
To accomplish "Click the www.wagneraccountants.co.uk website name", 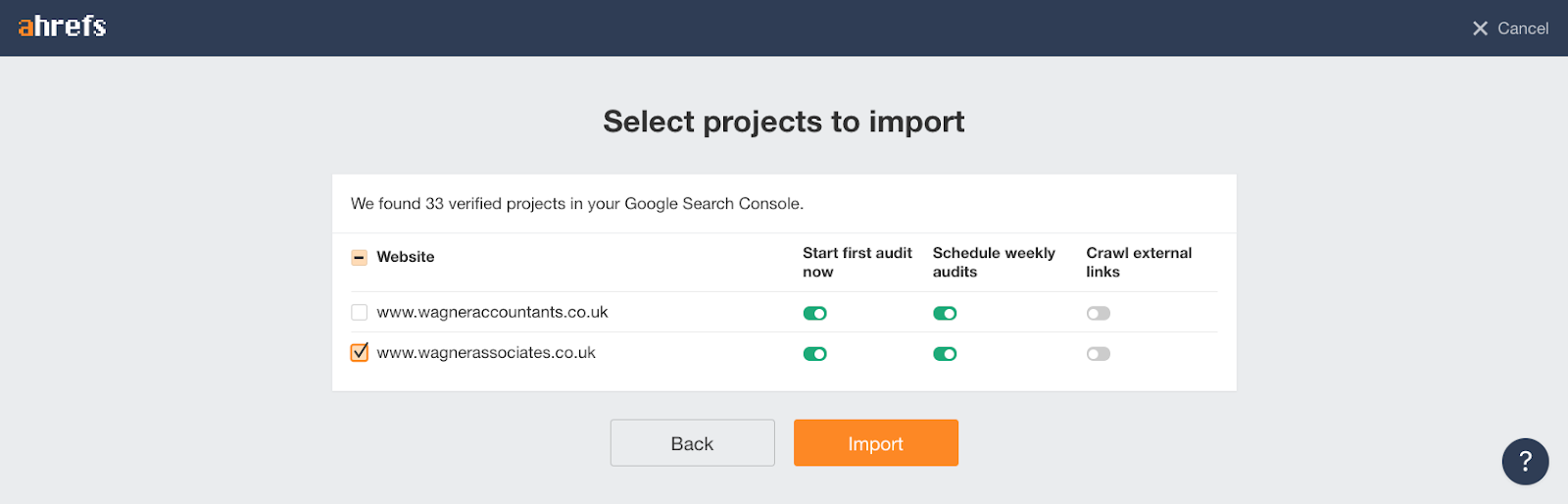I will [492, 313].
